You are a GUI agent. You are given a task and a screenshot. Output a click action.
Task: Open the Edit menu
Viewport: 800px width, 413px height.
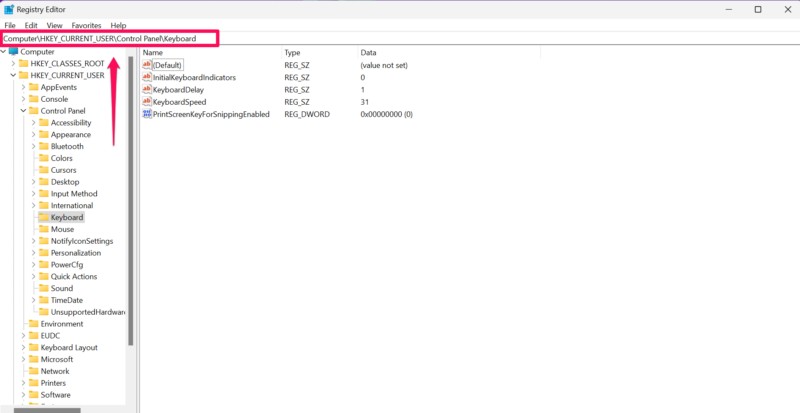coord(32,25)
